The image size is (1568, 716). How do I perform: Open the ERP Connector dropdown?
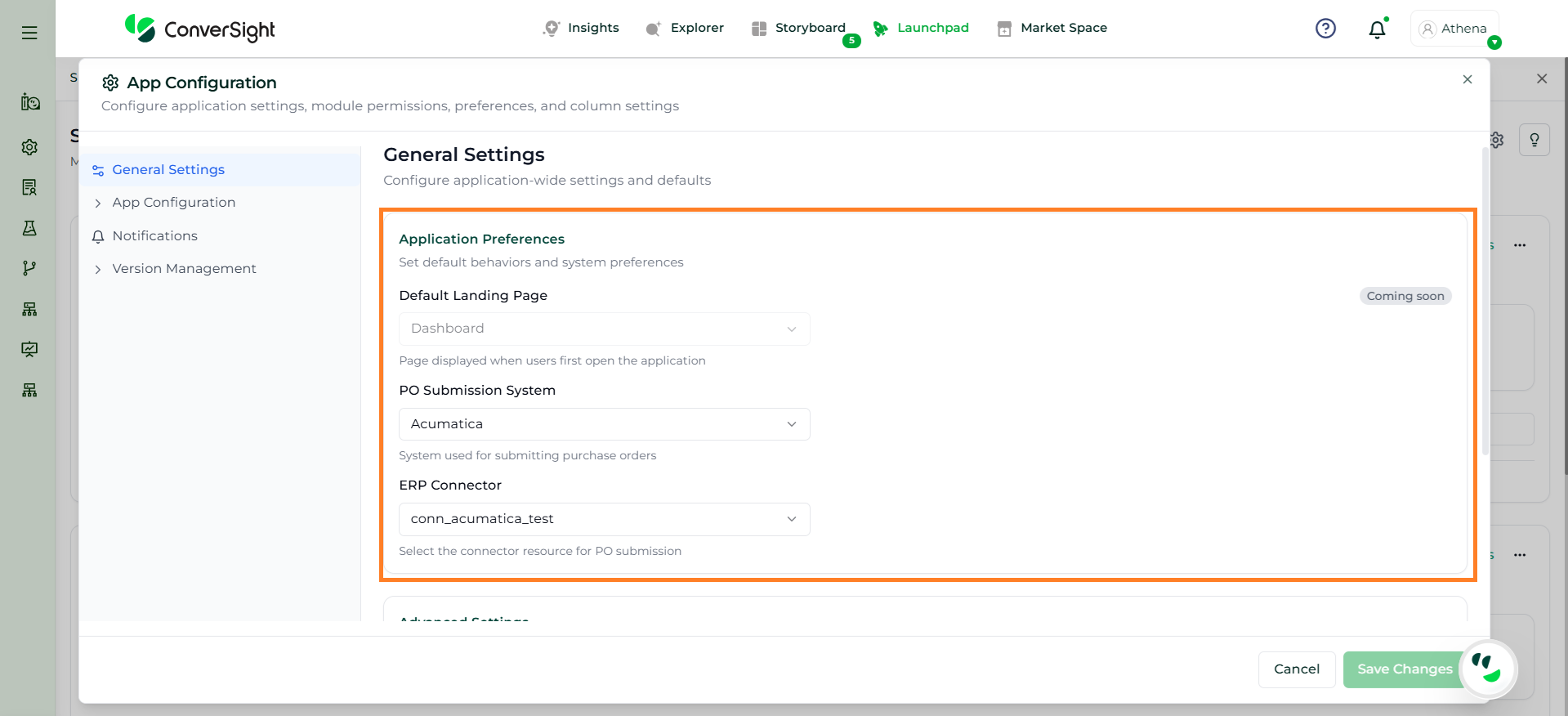pyautogui.click(x=604, y=519)
